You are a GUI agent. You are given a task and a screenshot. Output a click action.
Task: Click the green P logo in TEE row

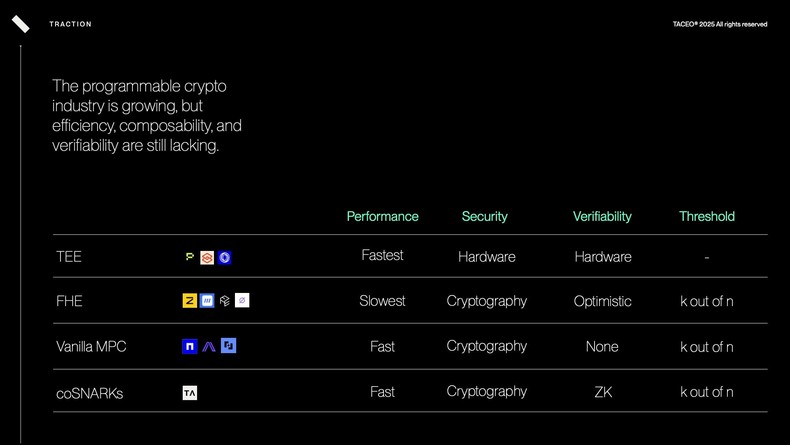pyautogui.click(x=190, y=258)
